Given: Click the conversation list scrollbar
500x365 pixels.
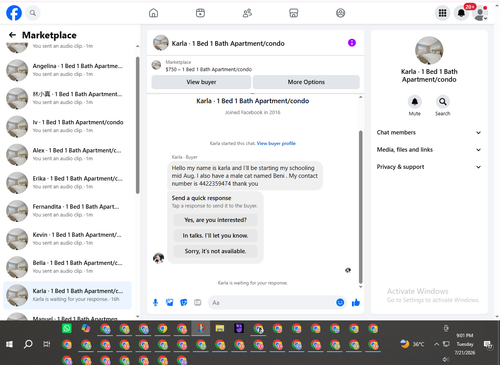Looking at the screenshot, I should pos(138,125).
